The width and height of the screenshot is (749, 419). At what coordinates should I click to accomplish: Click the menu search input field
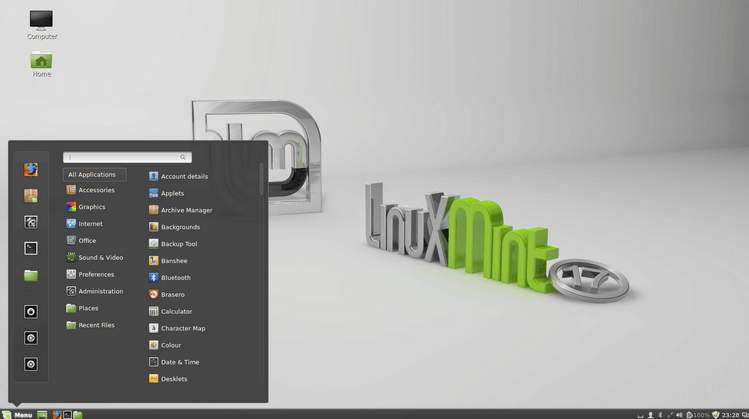click(127, 157)
